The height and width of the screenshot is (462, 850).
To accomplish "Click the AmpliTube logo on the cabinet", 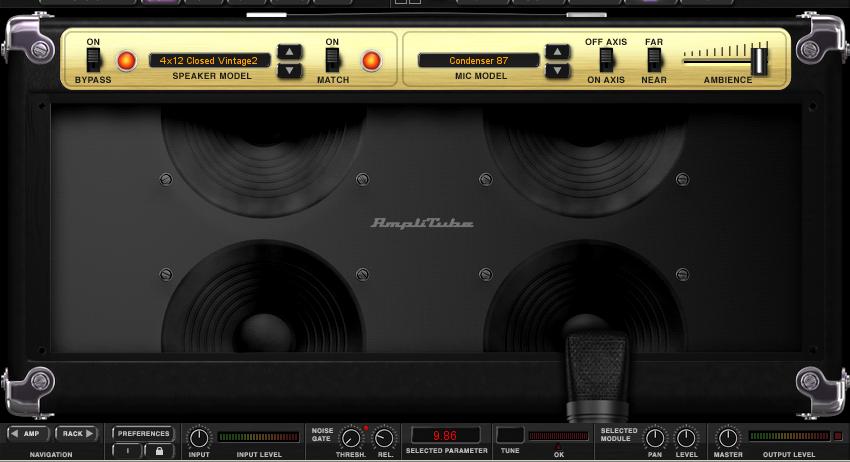I will 422,223.
